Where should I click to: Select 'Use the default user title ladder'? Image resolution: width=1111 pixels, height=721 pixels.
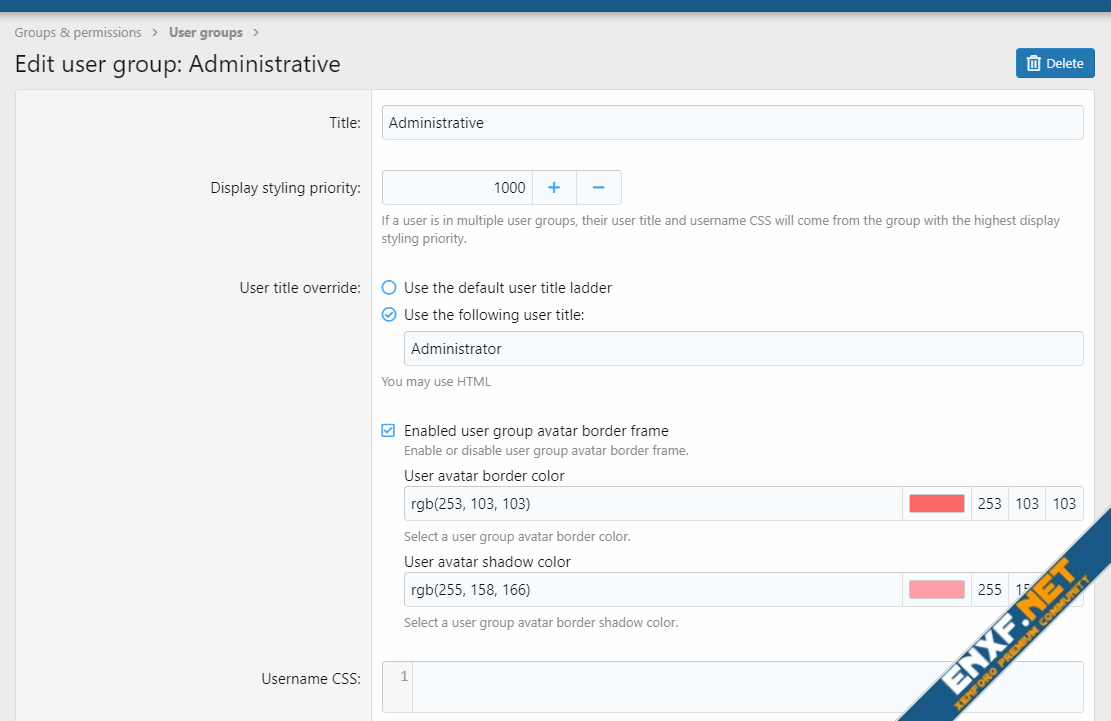389,288
